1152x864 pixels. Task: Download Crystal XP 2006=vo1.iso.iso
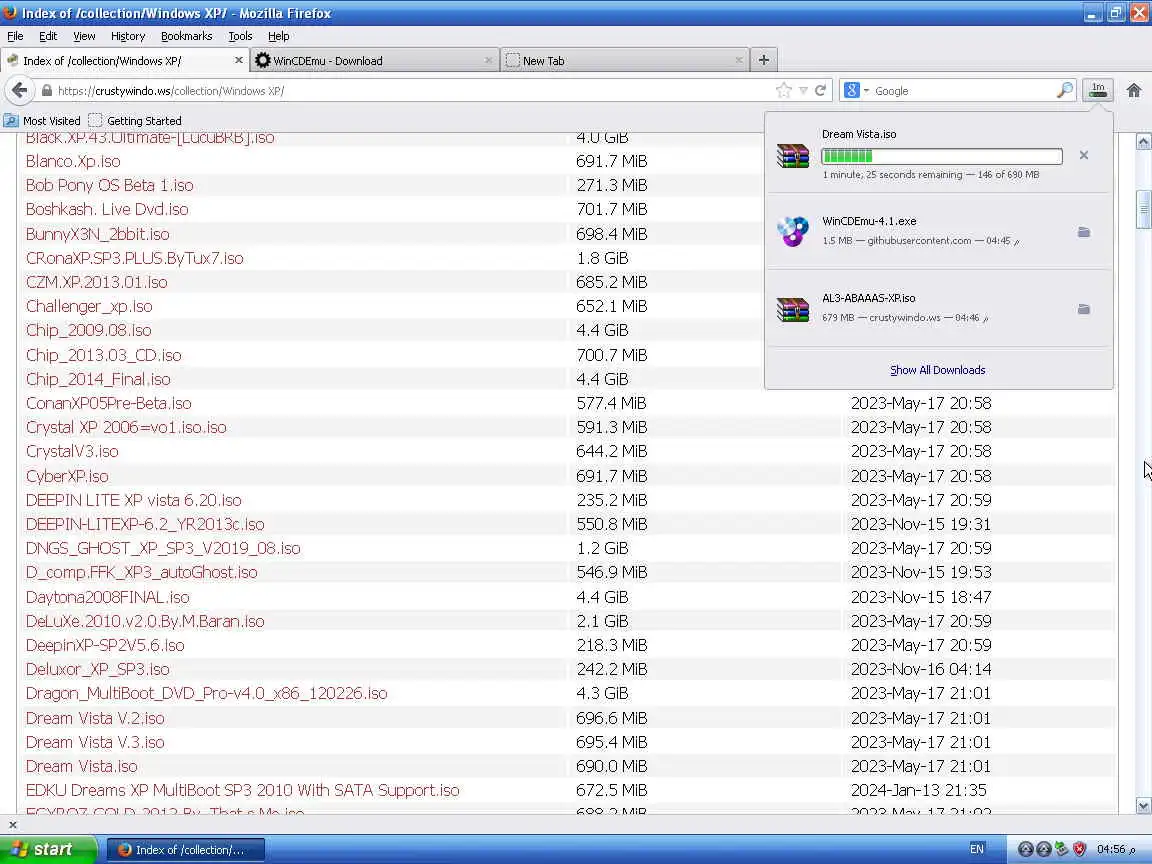pyautogui.click(x=126, y=427)
